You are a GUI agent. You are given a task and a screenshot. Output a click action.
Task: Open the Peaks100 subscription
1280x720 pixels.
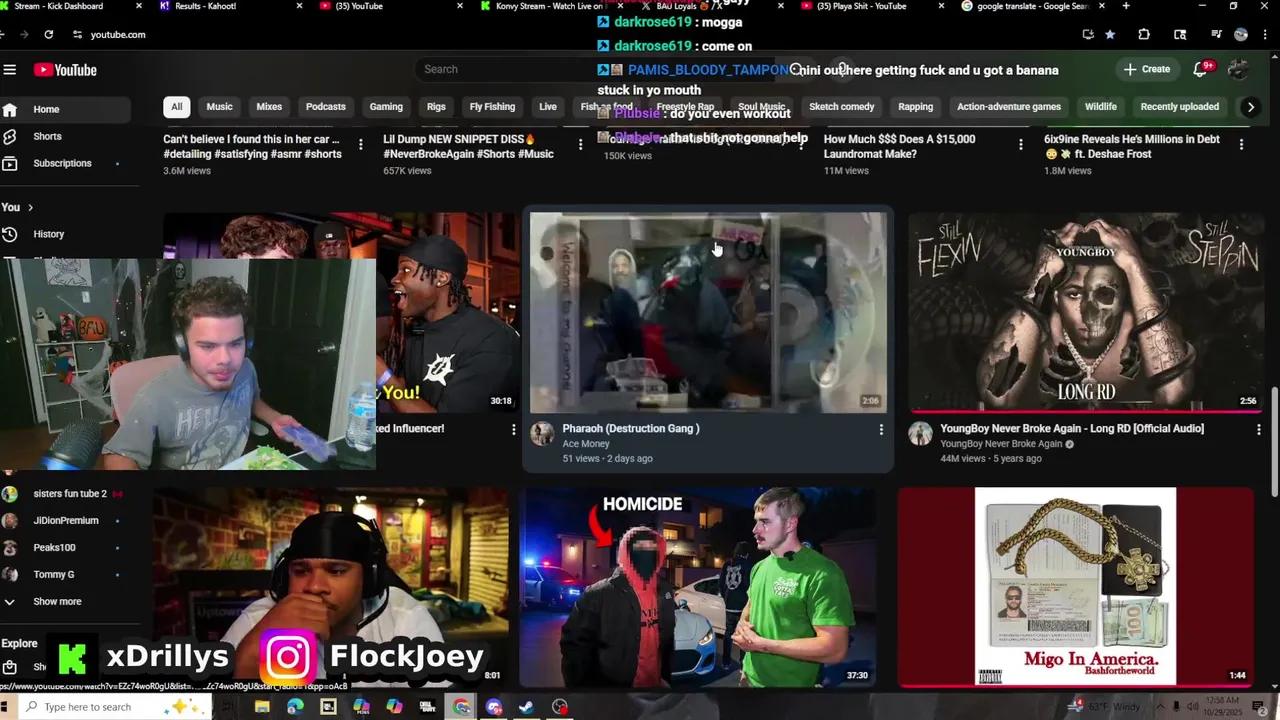[x=66, y=548]
